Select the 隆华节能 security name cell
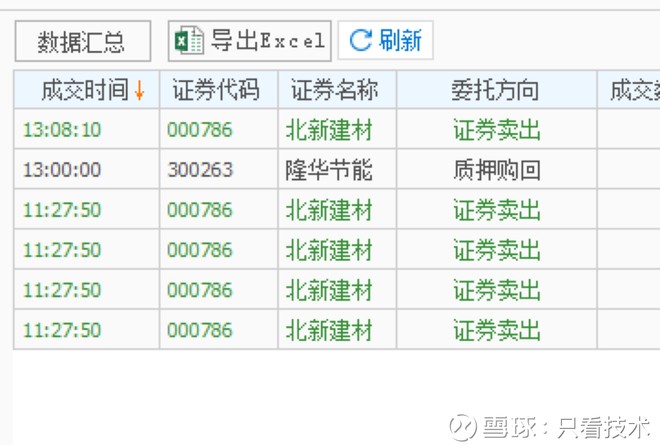The width and height of the screenshot is (660, 445). [337, 170]
